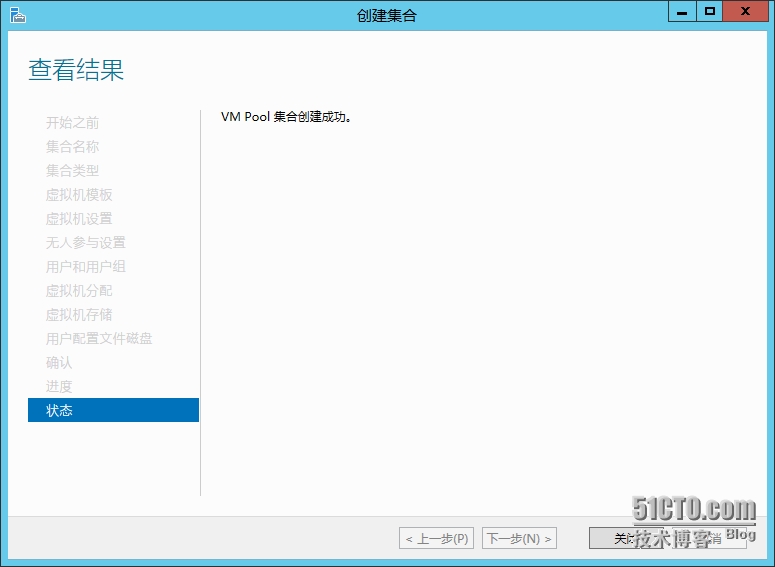
Task: Click the 查看结果 page heading
Action: coord(76,69)
